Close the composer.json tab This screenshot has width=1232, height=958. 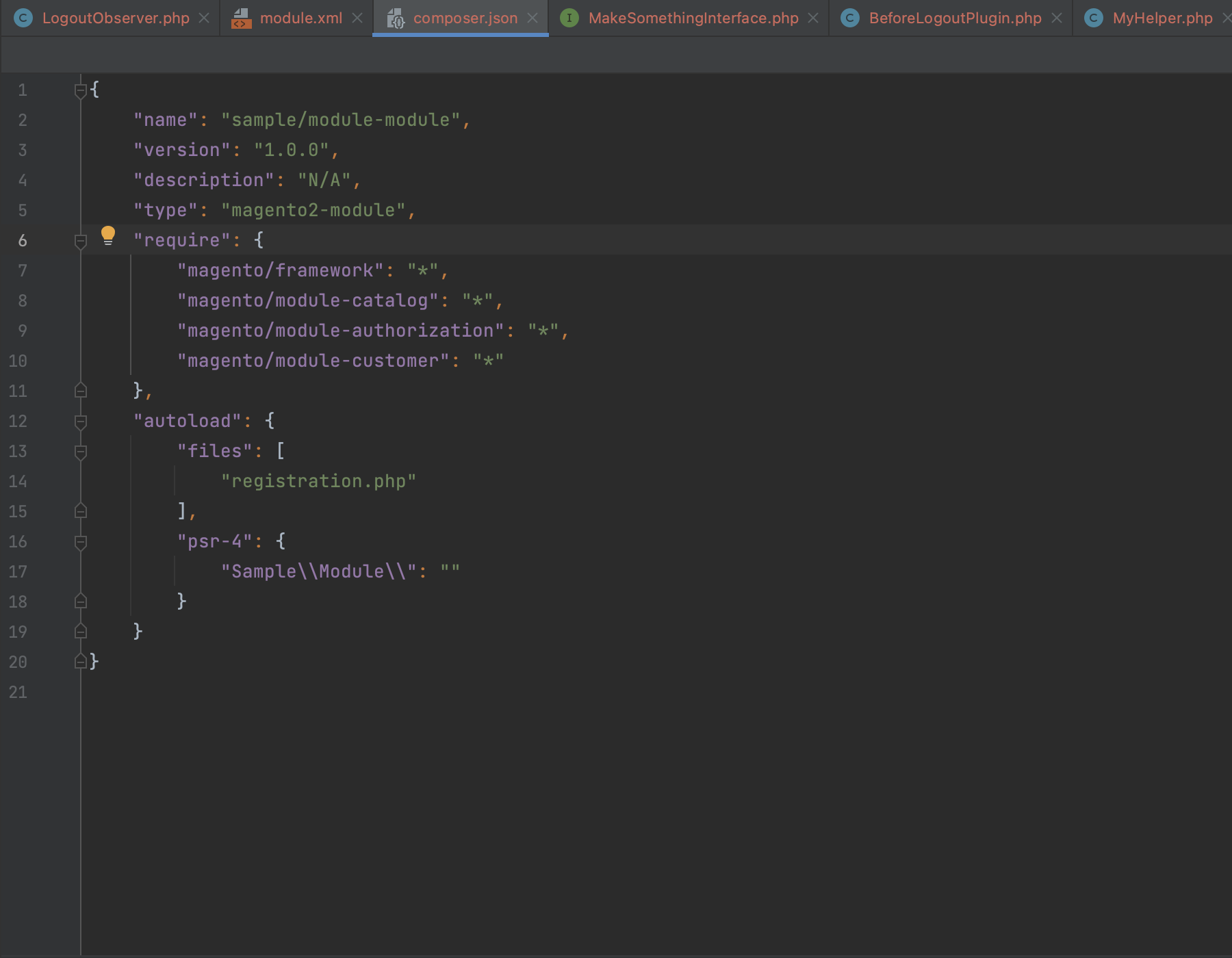(x=532, y=18)
